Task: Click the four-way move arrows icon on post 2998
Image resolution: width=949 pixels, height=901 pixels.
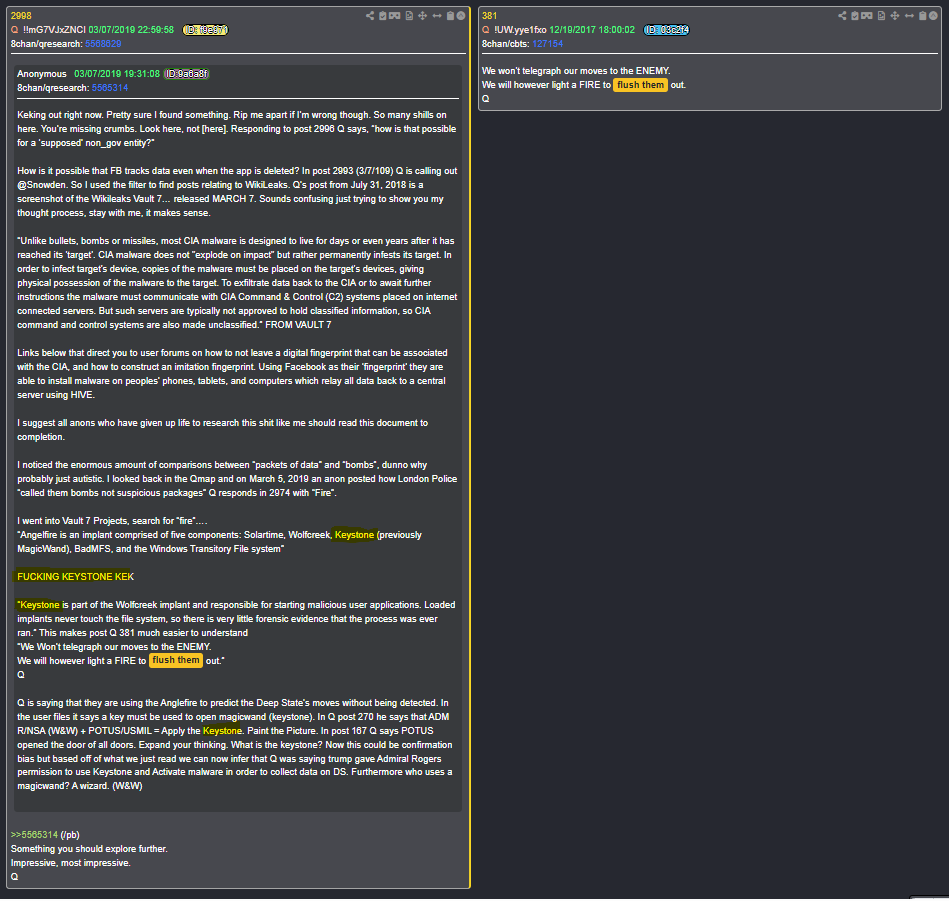Action: (422, 16)
